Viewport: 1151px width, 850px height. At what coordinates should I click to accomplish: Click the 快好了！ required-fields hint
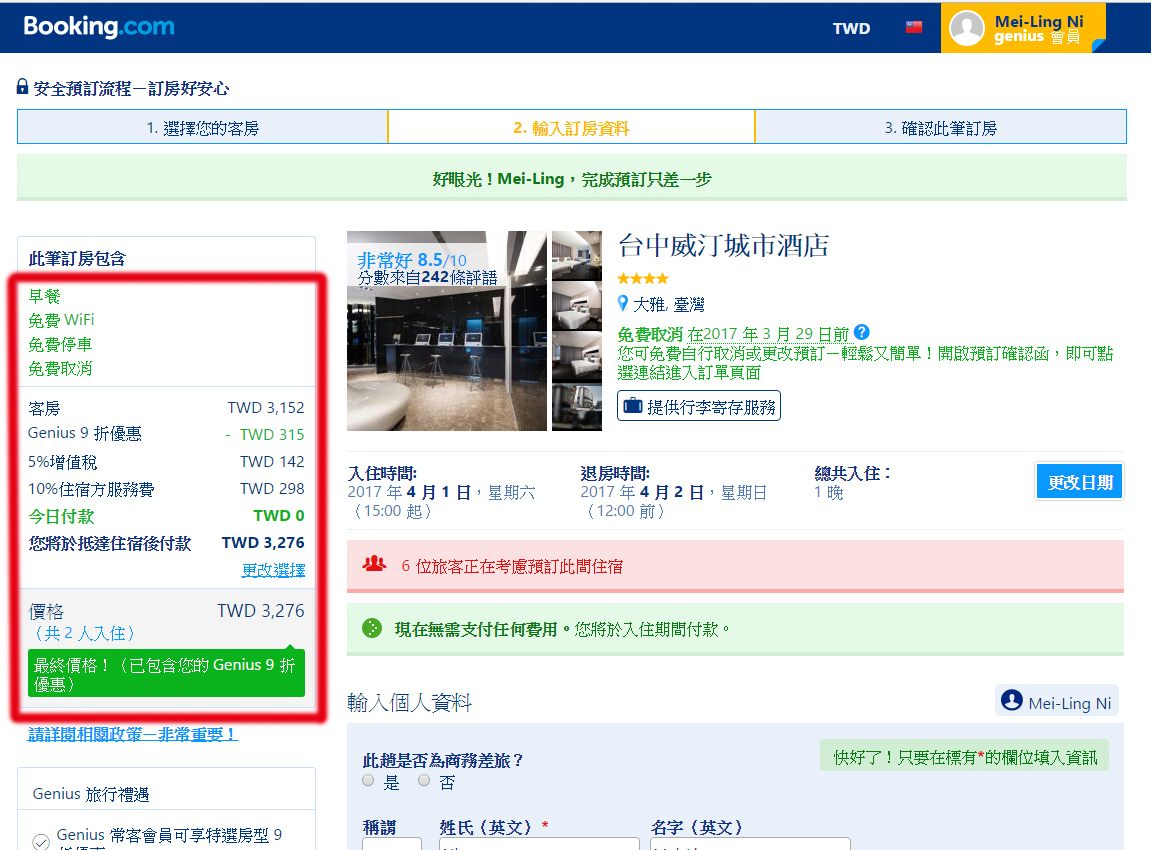coord(965,757)
